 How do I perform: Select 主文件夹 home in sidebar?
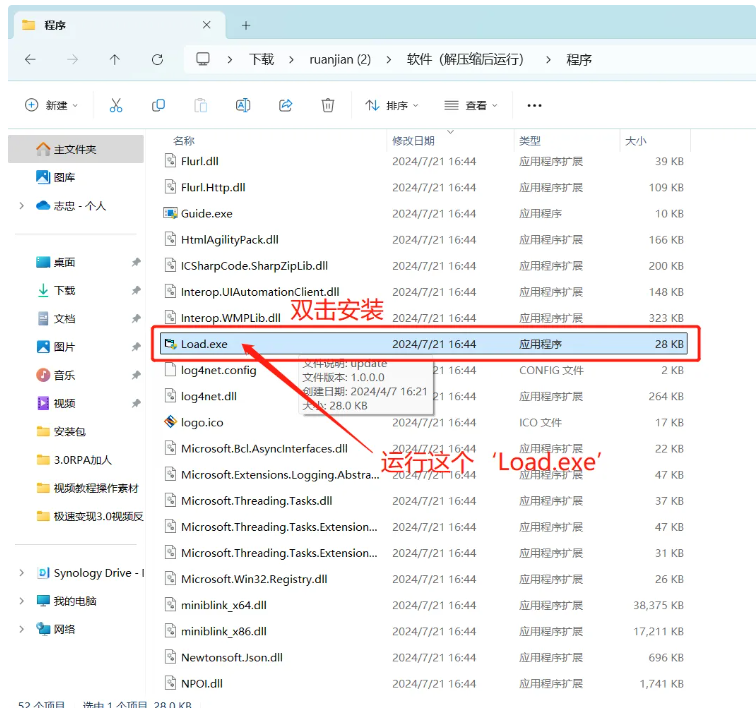pos(75,149)
